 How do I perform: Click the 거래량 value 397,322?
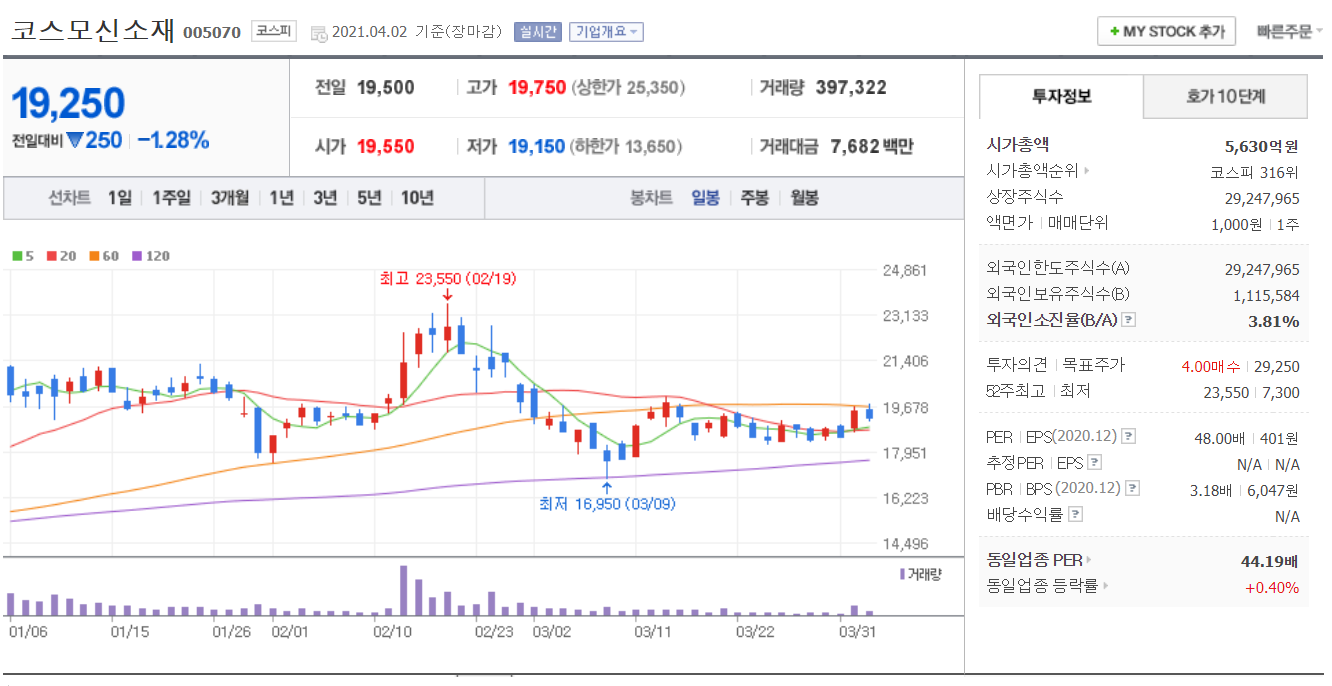[851, 88]
